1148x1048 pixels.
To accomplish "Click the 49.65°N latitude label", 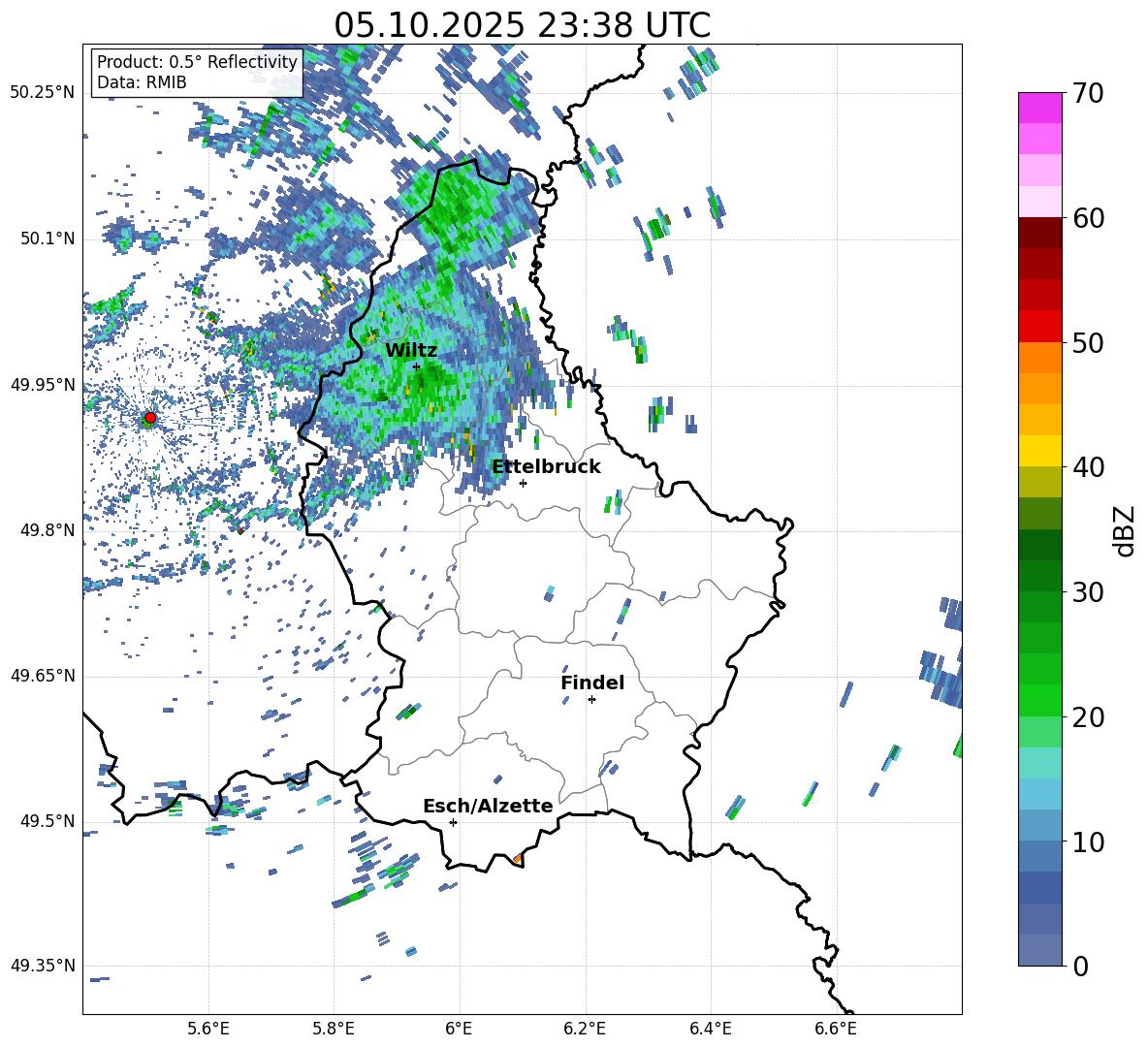I will (x=43, y=676).
